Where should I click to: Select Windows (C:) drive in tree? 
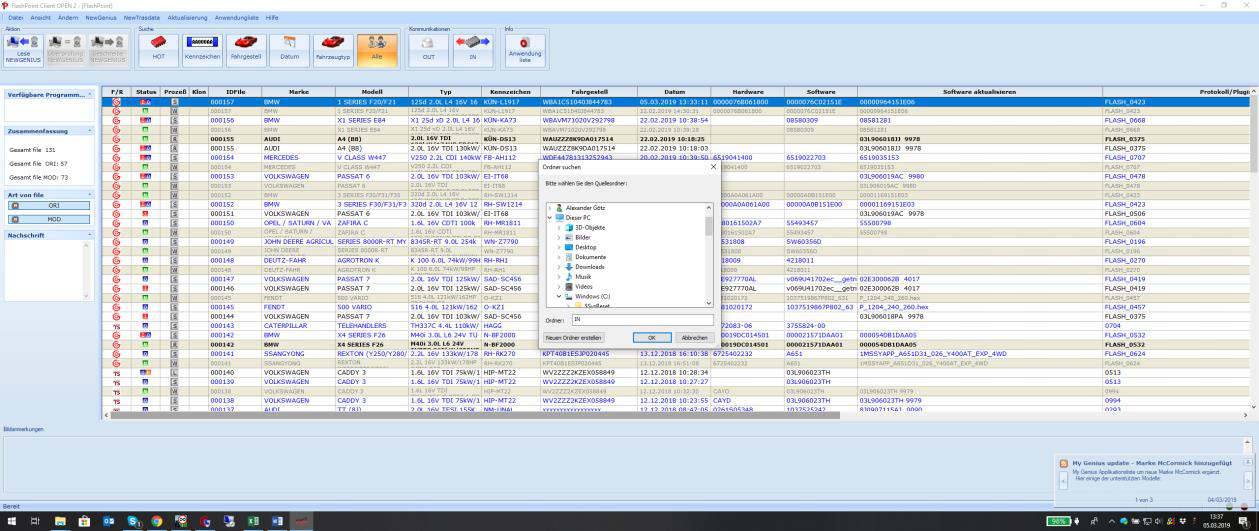click(x=593, y=297)
